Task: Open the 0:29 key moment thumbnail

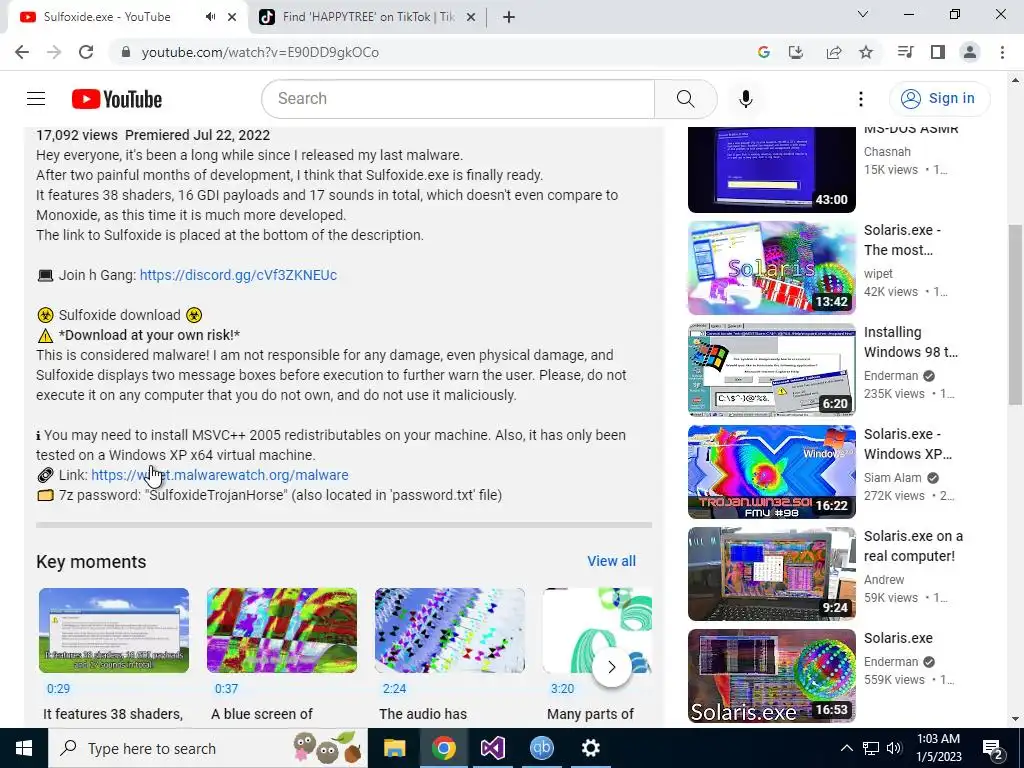Action: (114, 630)
